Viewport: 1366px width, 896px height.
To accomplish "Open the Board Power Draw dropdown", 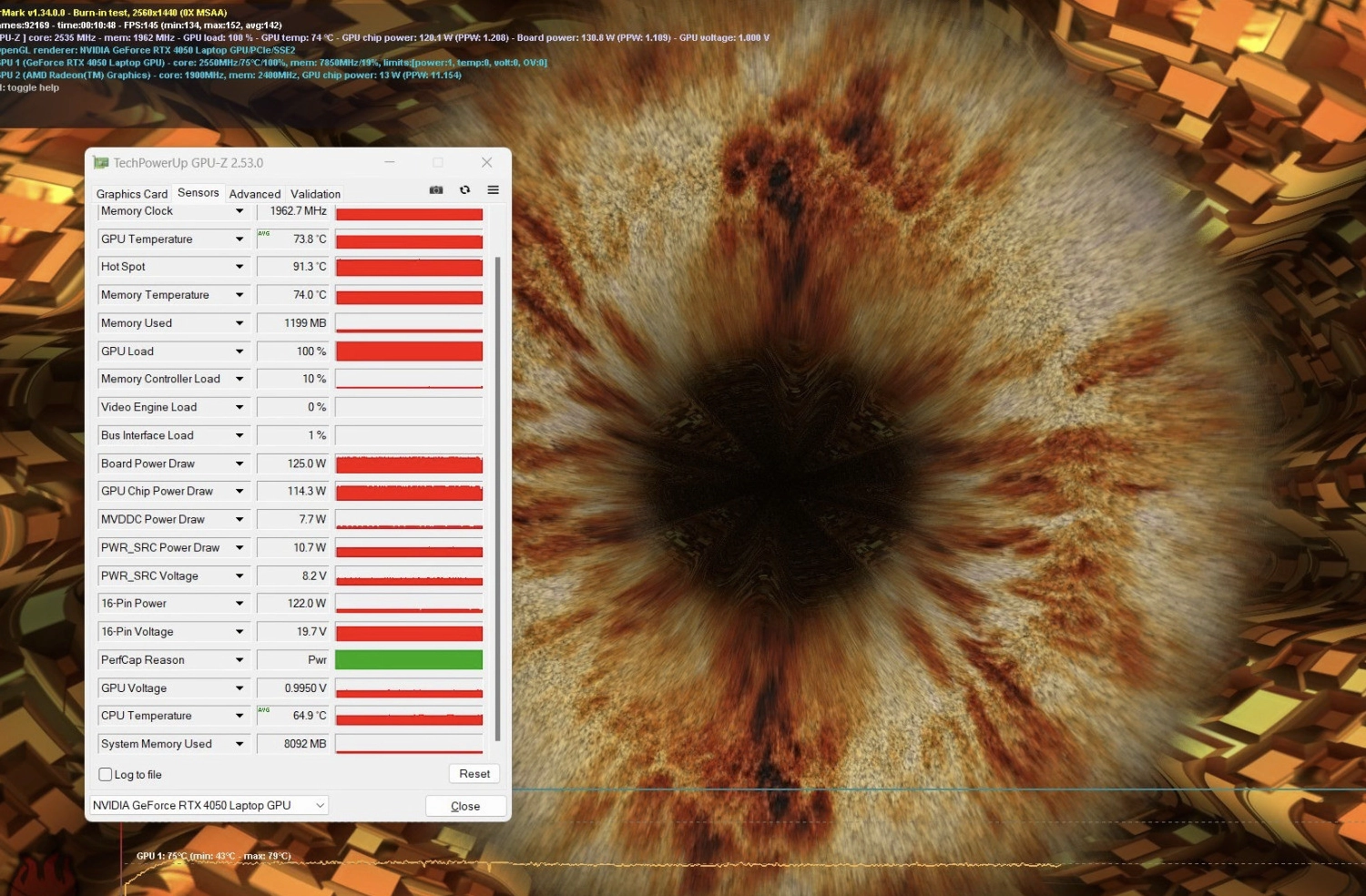I will (240, 463).
